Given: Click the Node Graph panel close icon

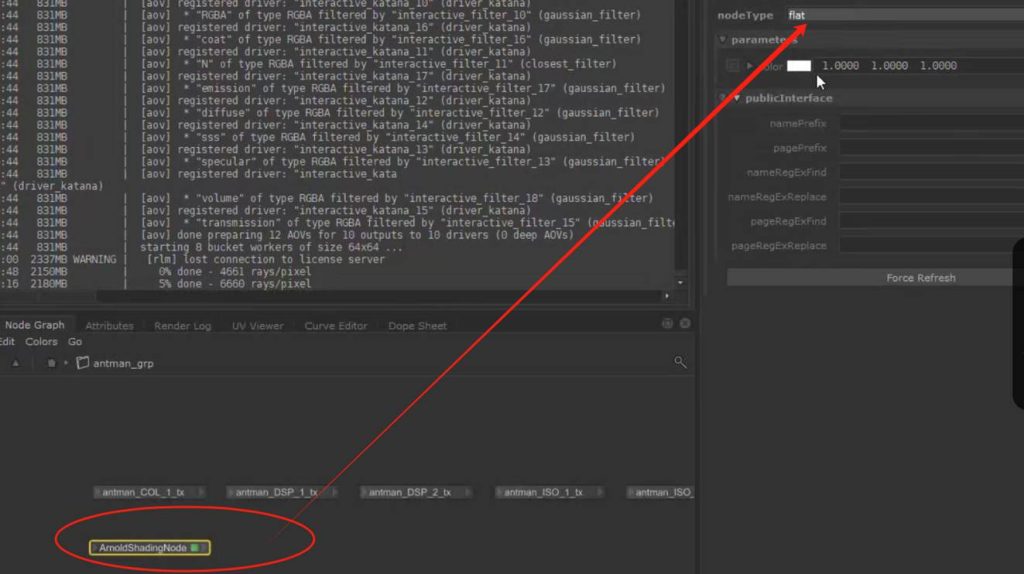Looking at the screenshot, I should tap(685, 324).
